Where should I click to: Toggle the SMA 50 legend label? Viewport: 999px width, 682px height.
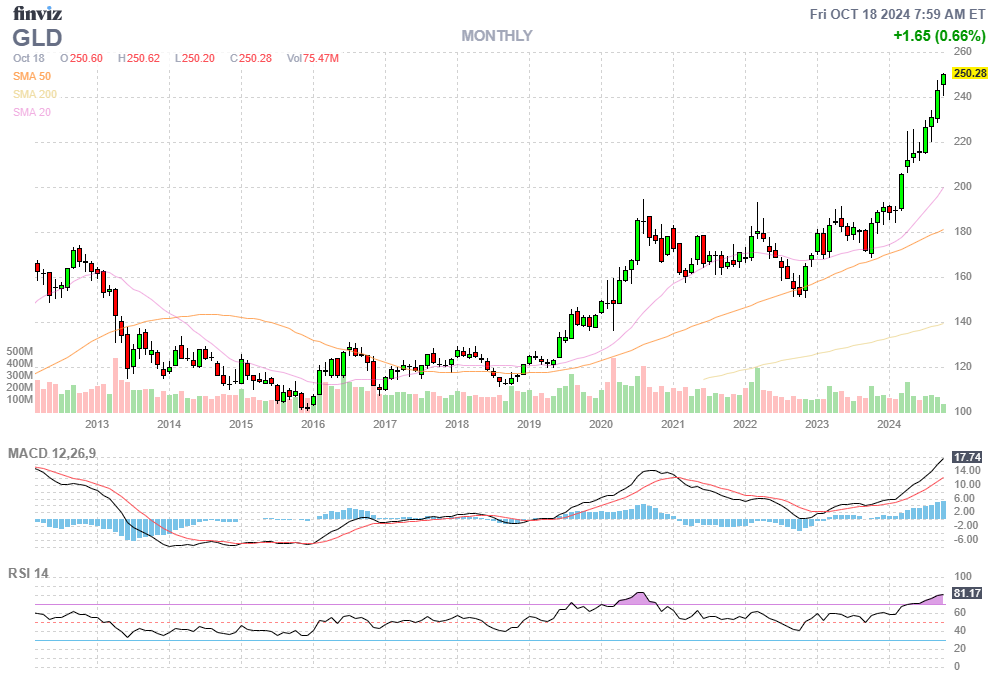(32, 76)
